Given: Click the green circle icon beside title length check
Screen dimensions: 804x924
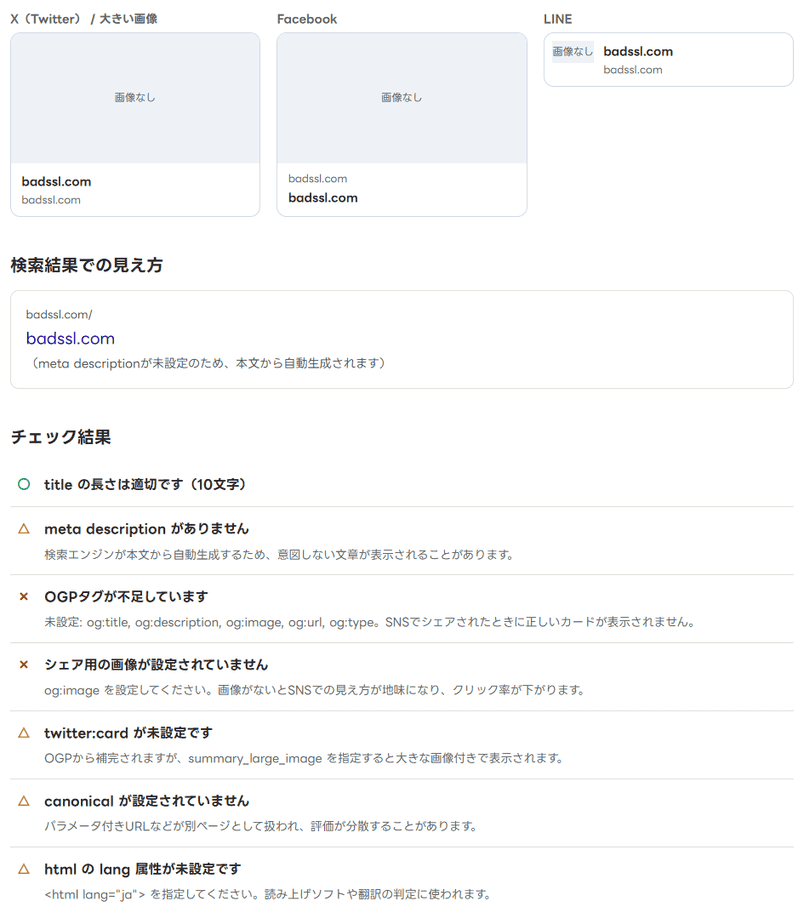Looking at the screenshot, I should coord(24,484).
